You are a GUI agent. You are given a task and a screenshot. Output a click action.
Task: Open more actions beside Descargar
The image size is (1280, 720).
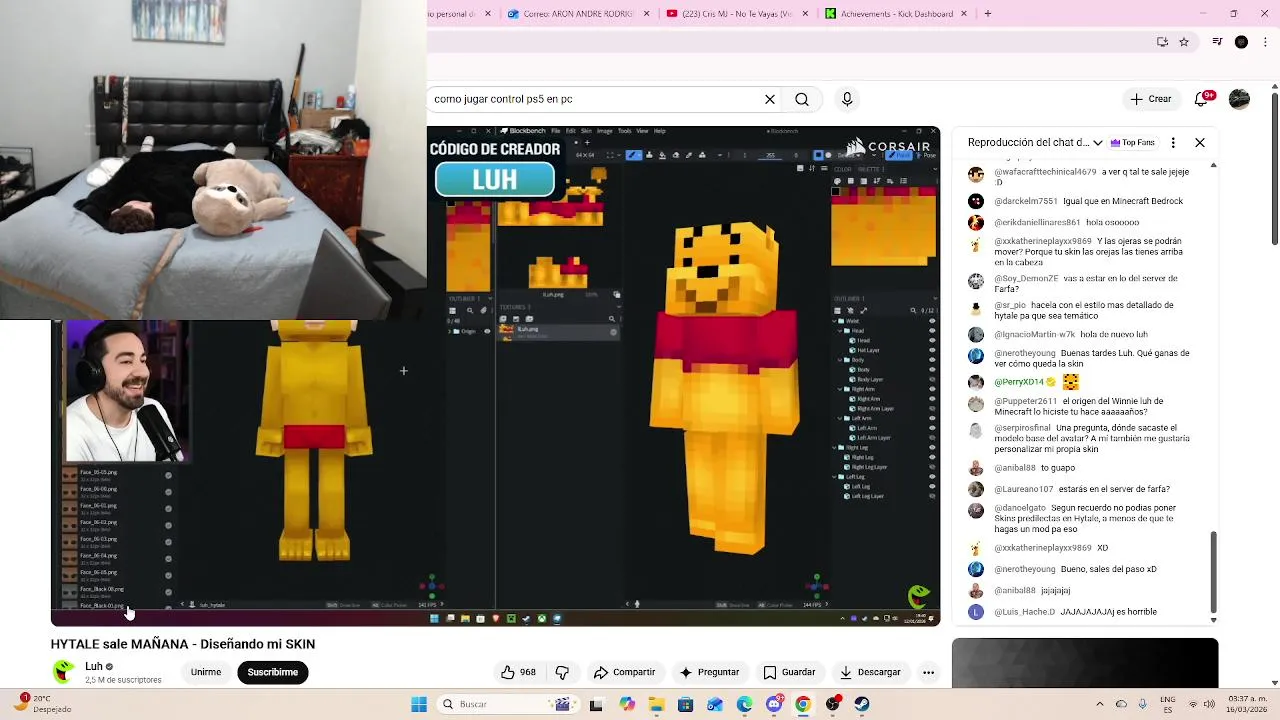928,672
